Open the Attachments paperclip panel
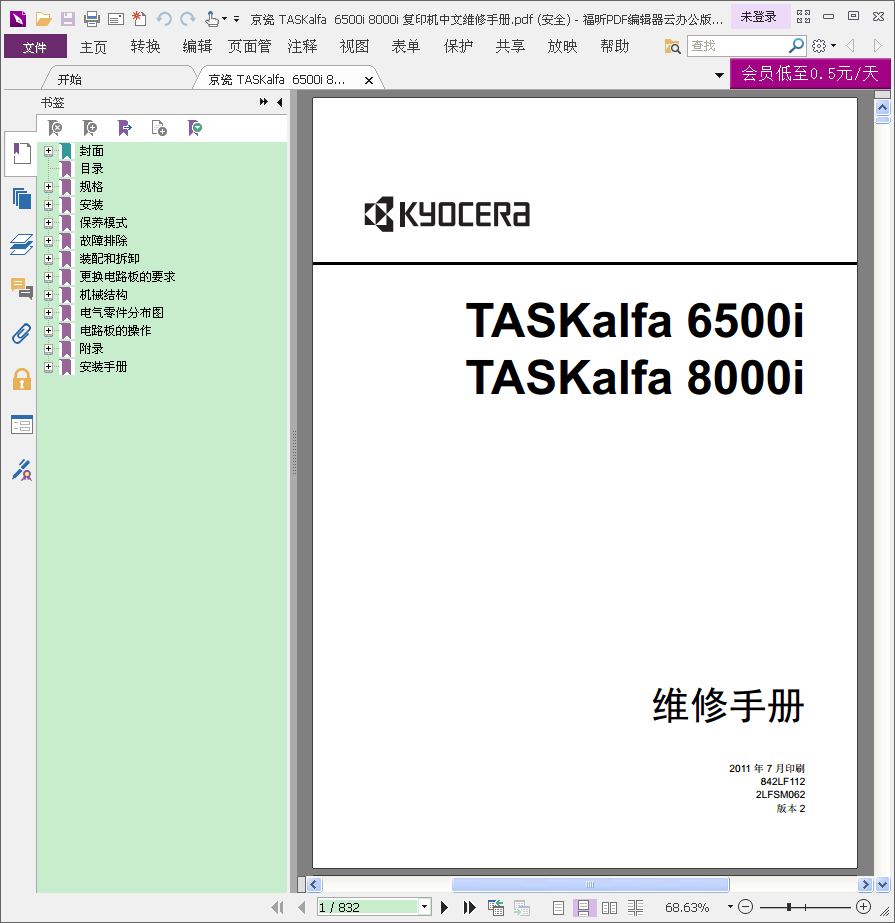This screenshot has width=895, height=923. pos(22,334)
